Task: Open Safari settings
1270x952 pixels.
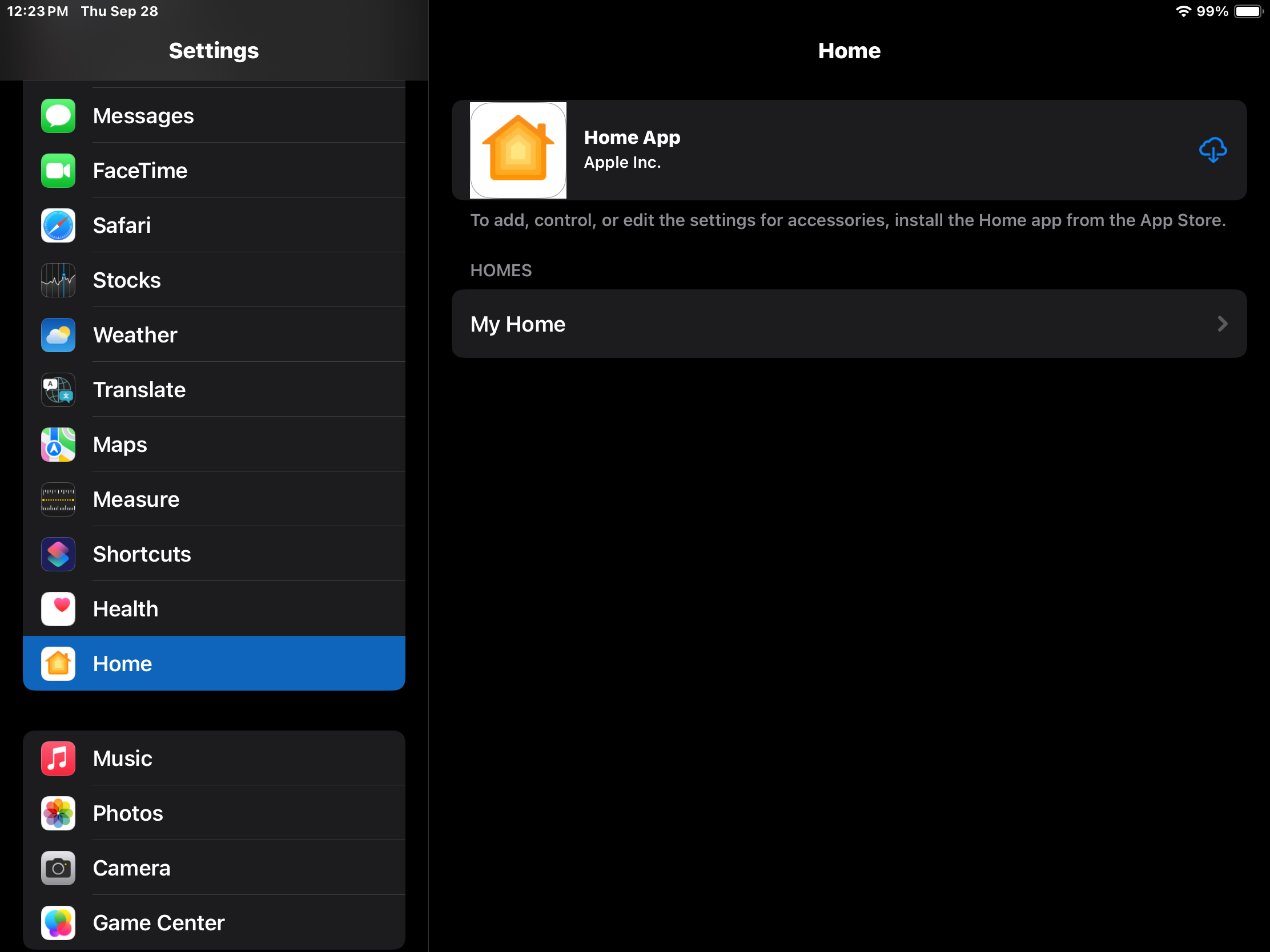Action: pos(122,225)
